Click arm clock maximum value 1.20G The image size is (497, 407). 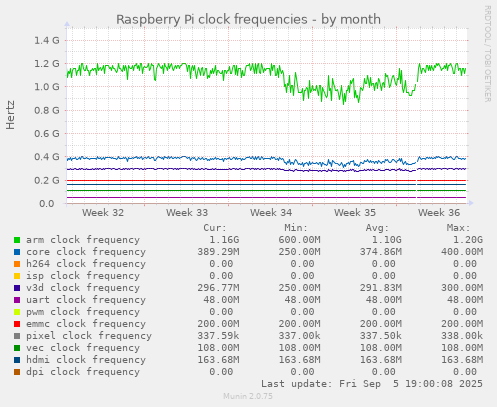(x=468, y=240)
